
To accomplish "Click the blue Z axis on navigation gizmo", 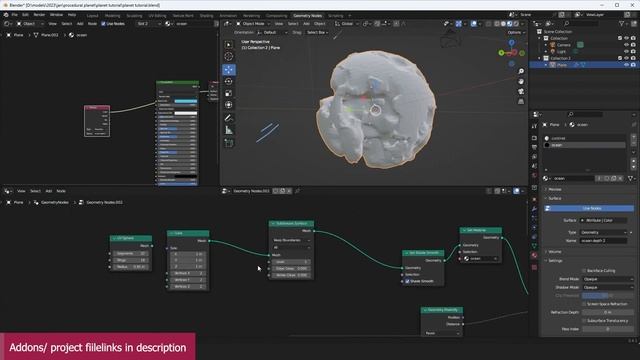I will coord(511,42).
